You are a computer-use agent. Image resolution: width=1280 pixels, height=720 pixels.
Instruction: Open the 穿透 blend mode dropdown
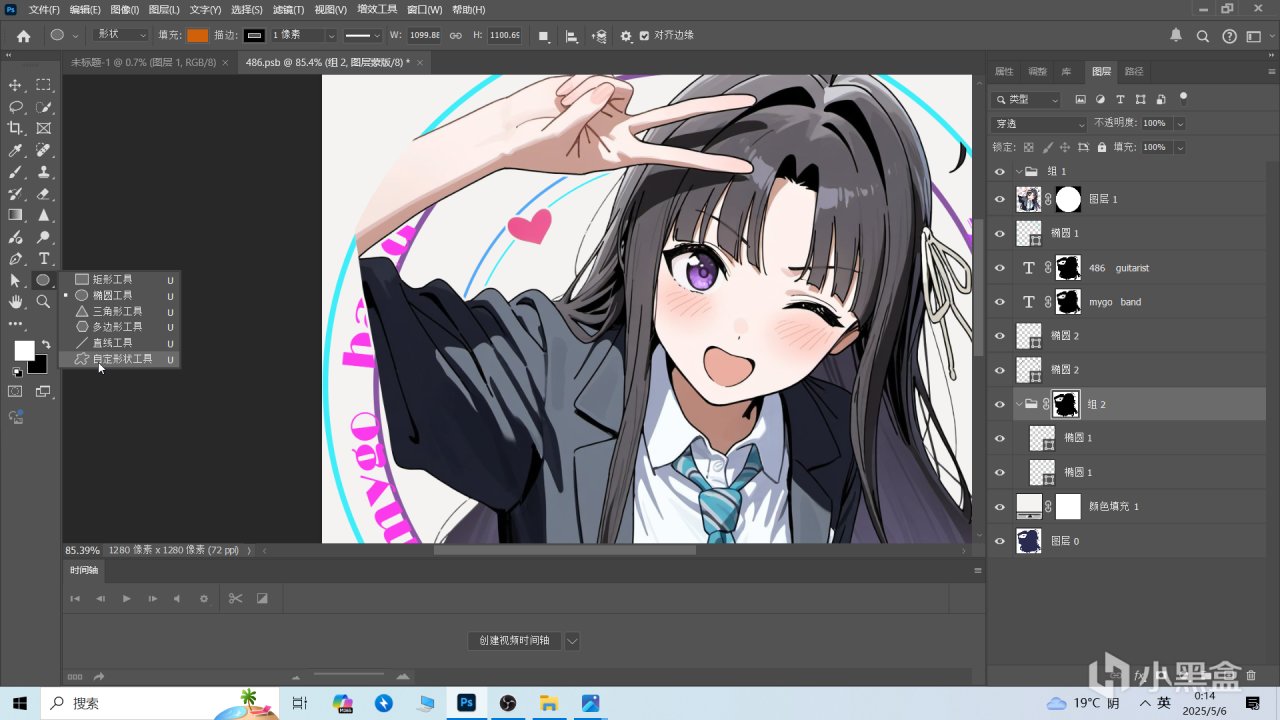pyautogui.click(x=1039, y=124)
